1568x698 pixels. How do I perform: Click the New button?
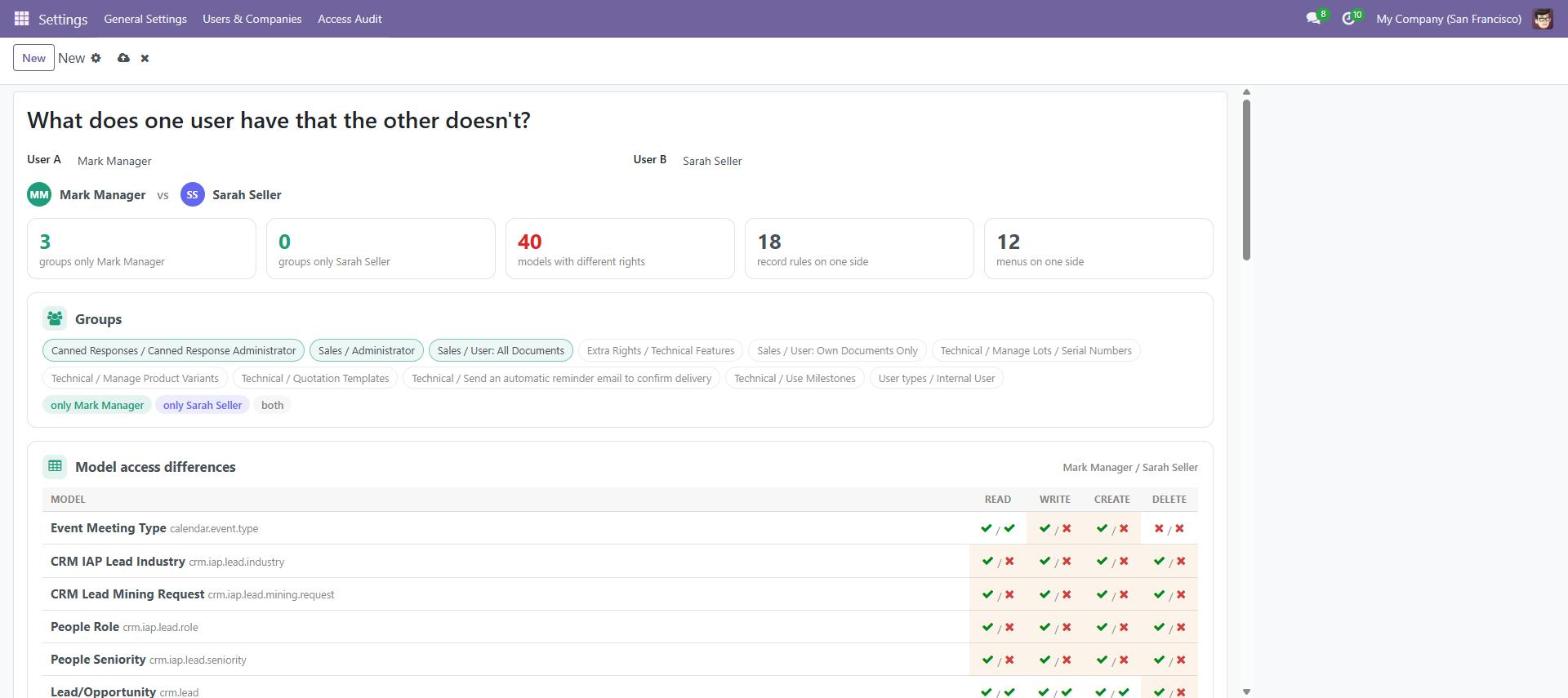tap(34, 58)
